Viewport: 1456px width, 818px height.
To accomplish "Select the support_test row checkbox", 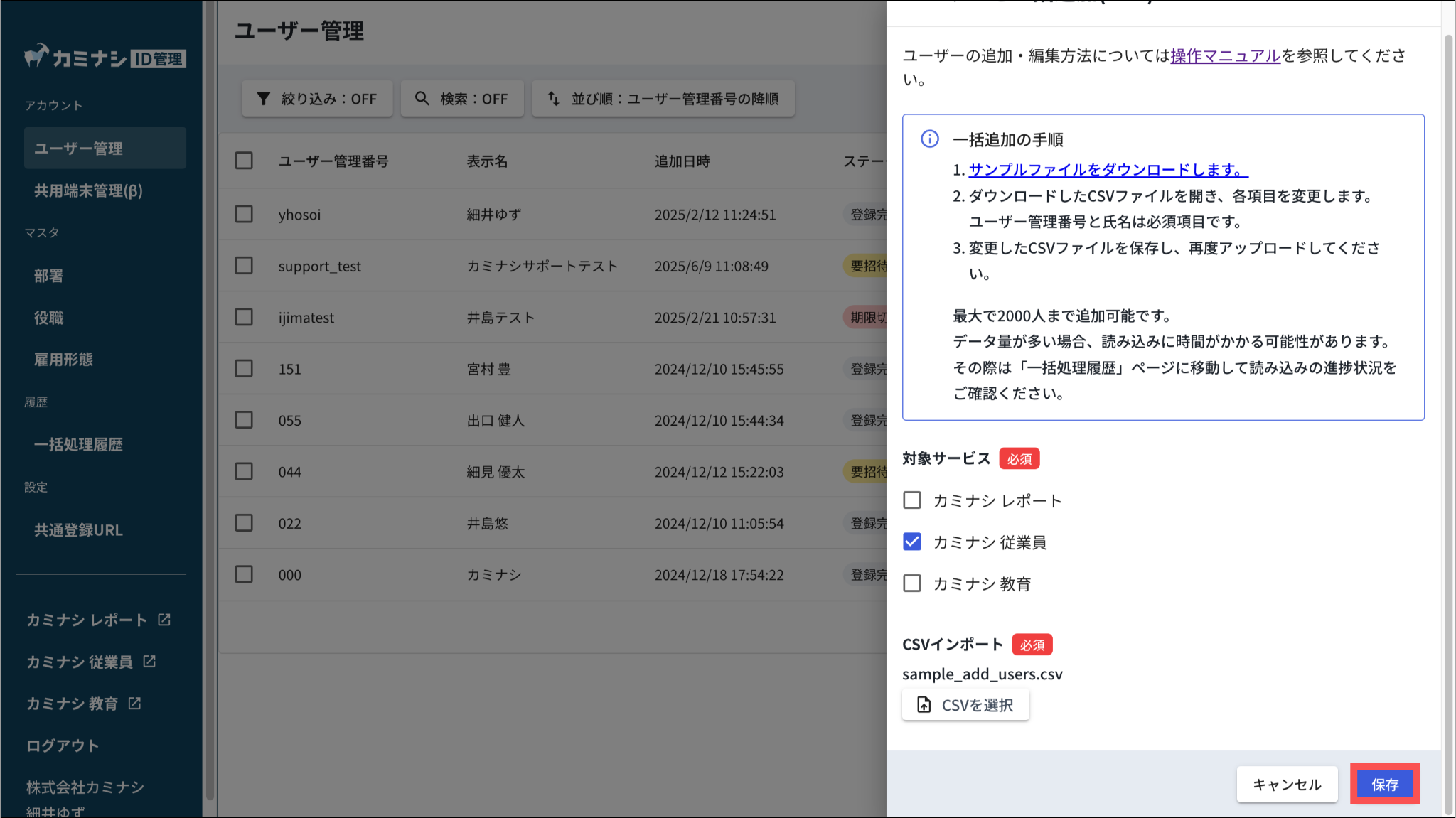I will coord(244,265).
